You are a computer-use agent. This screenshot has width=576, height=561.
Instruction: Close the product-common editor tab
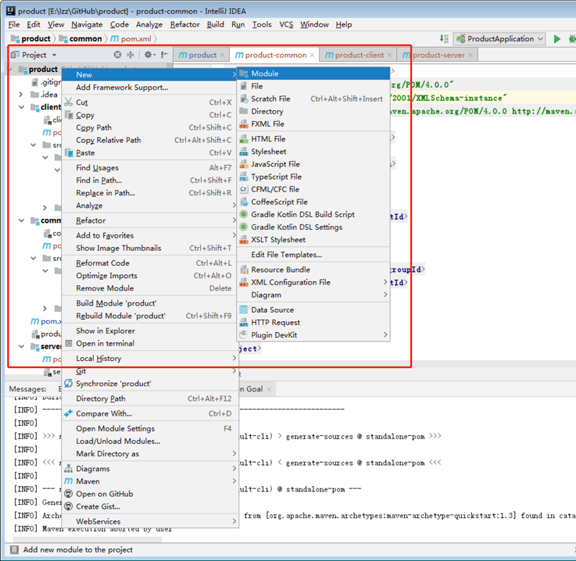pyautogui.click(x=312, y=55)
